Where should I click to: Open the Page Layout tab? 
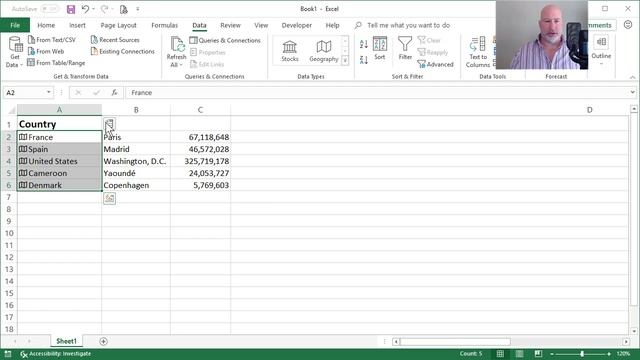(118, 25)
